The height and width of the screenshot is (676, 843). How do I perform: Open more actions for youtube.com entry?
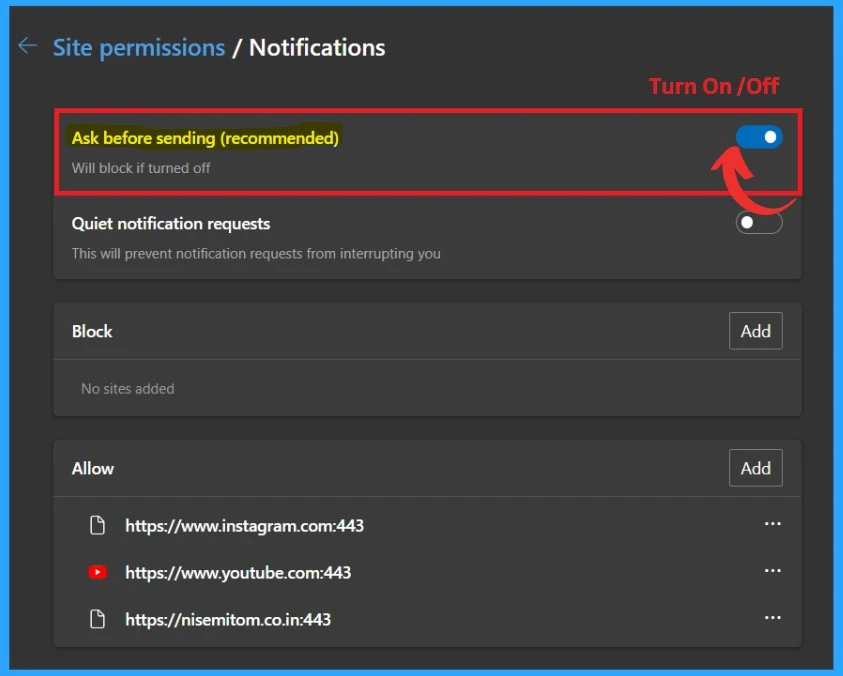(x=772, y=571)
